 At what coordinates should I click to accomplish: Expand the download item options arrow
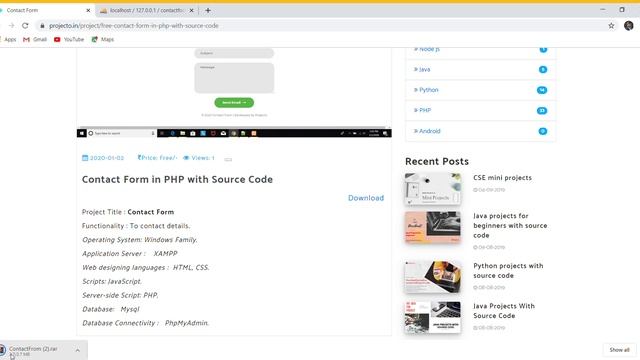point(78,350)
